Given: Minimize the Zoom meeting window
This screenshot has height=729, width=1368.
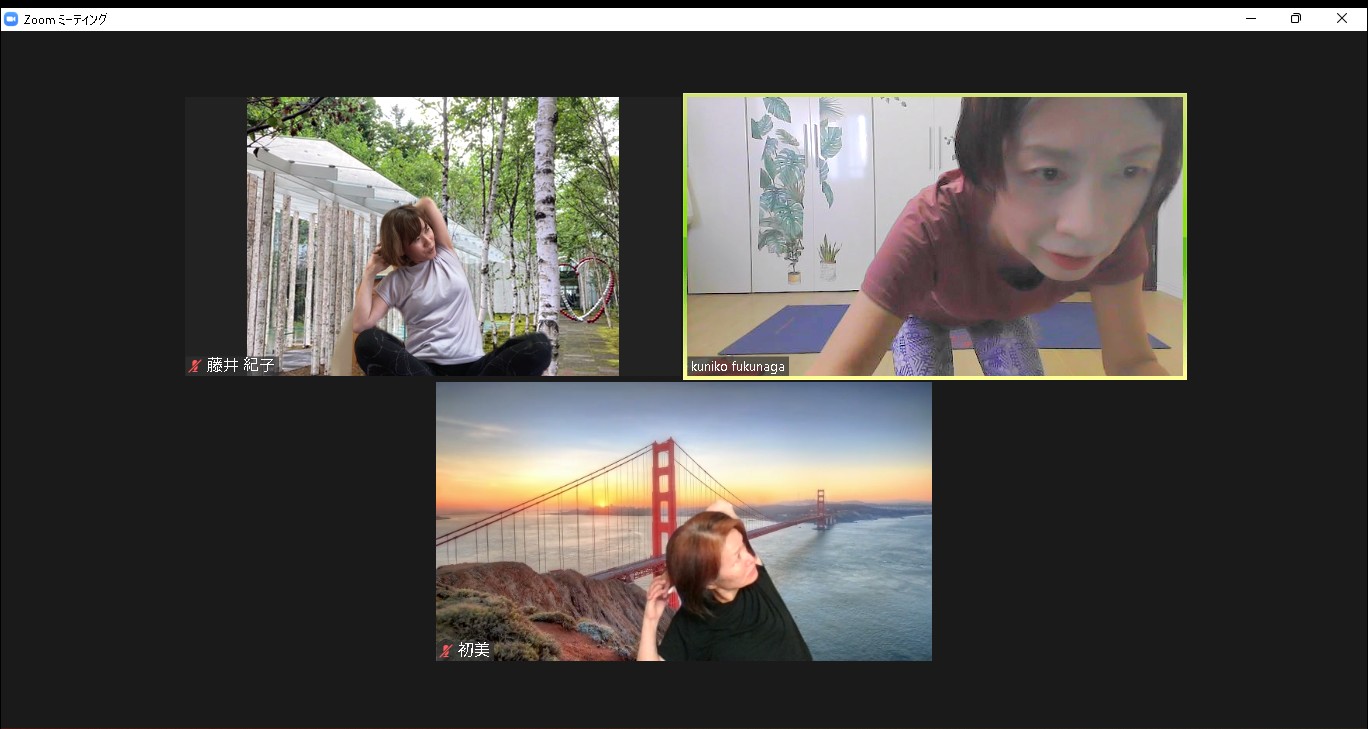Looking at the screenshot, I should point(1250,19).
